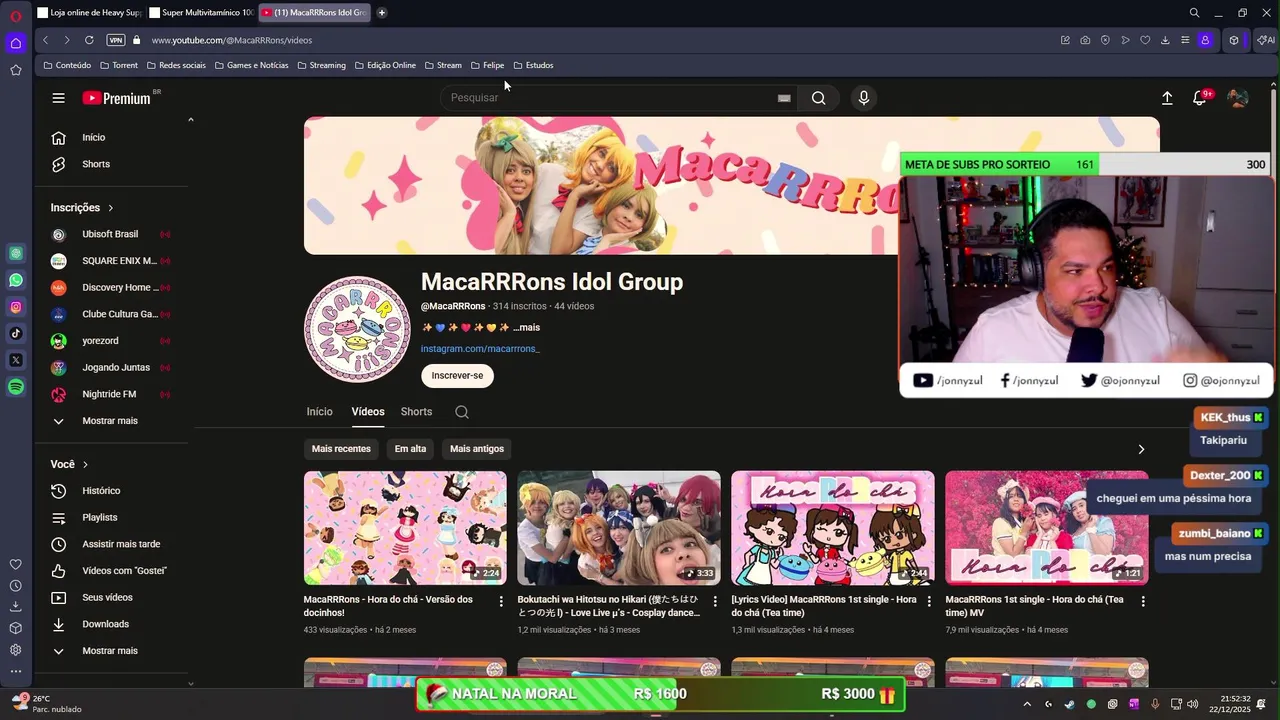
Task: Click the MacaRRRons round channel avatar
Action: click(x=357, y=329)
